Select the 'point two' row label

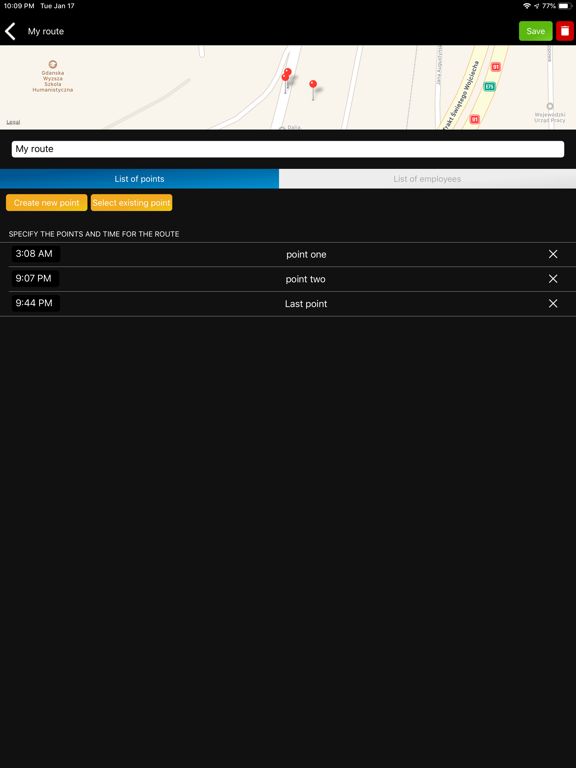tap(306, 279)
